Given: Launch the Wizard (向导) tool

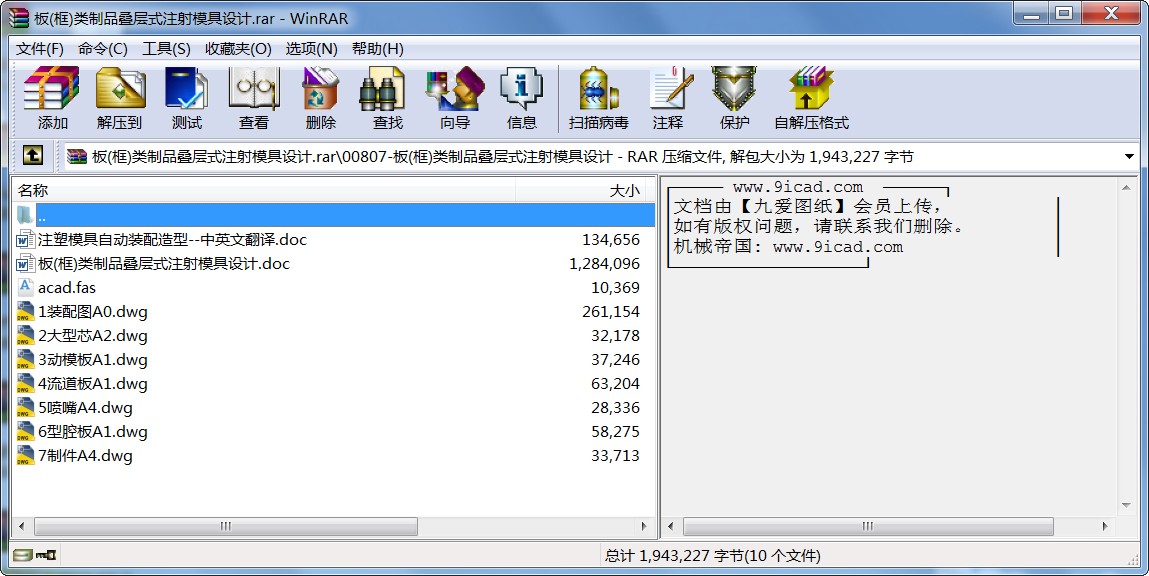Looking at the screenshot, I should pos(454,98).
